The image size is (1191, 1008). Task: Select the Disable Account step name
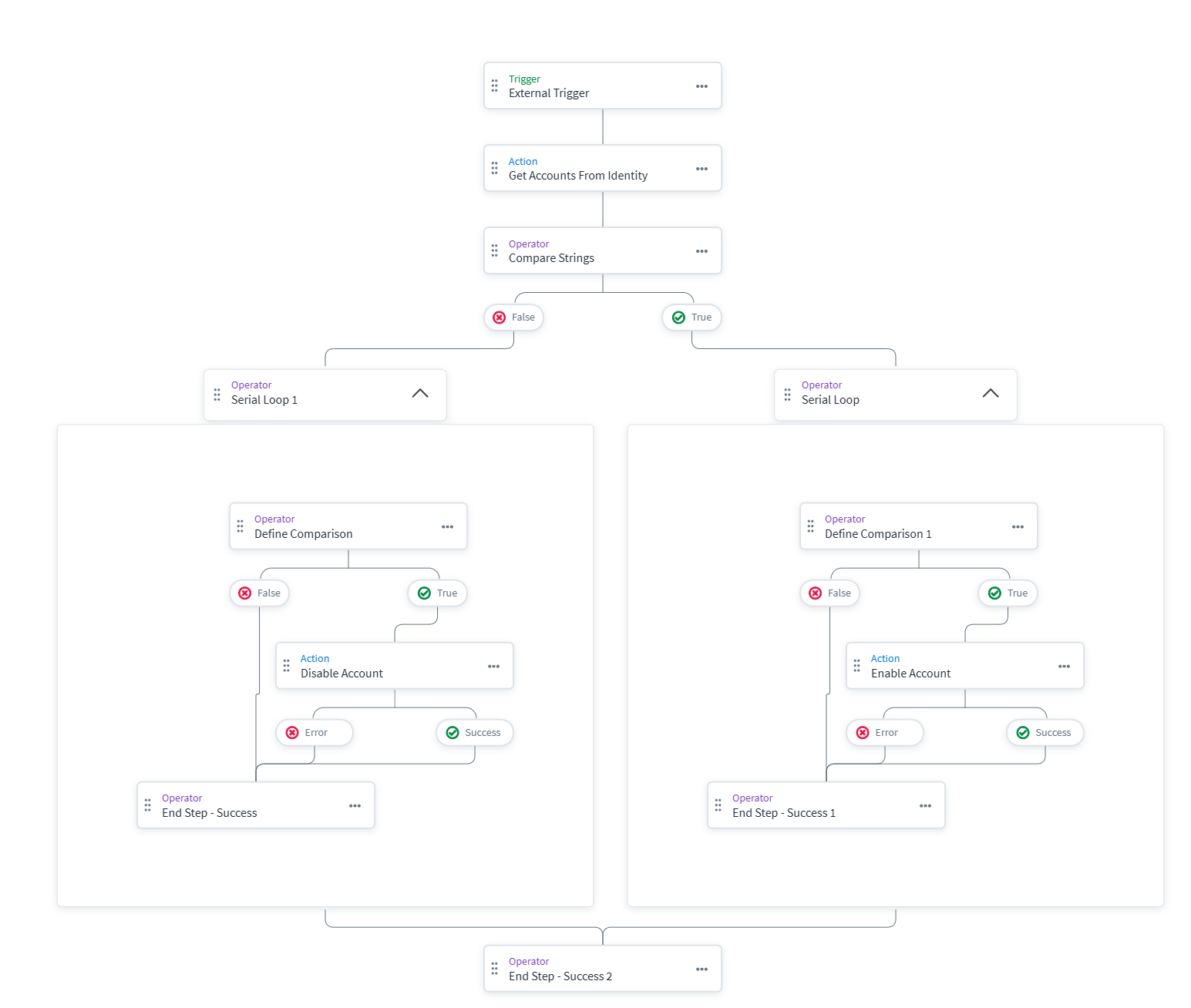pyautogui.click(x=341, y=674)
